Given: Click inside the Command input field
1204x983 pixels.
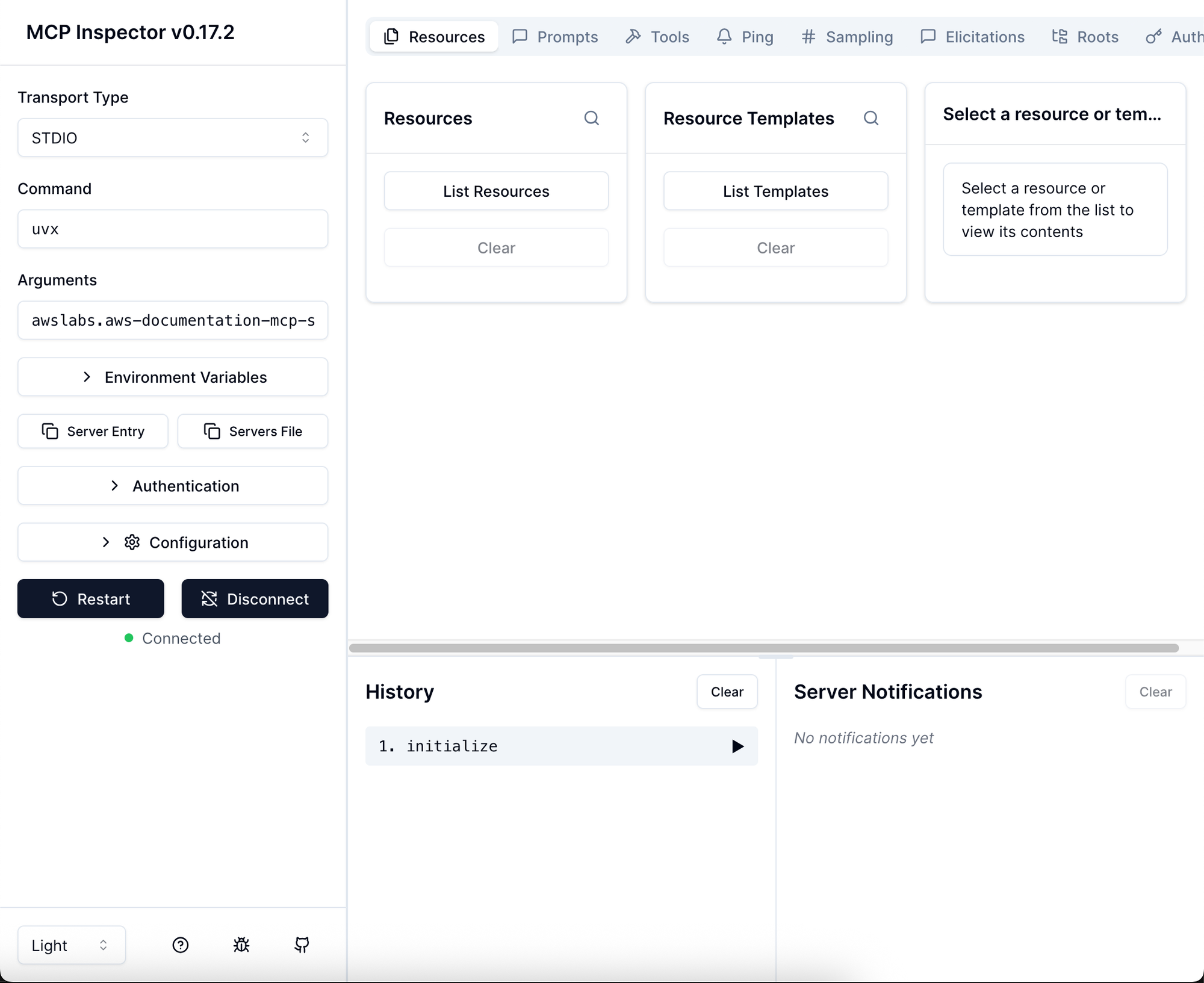Looking at the screenshot, I should pyautogui.click(x=173, y=229).
